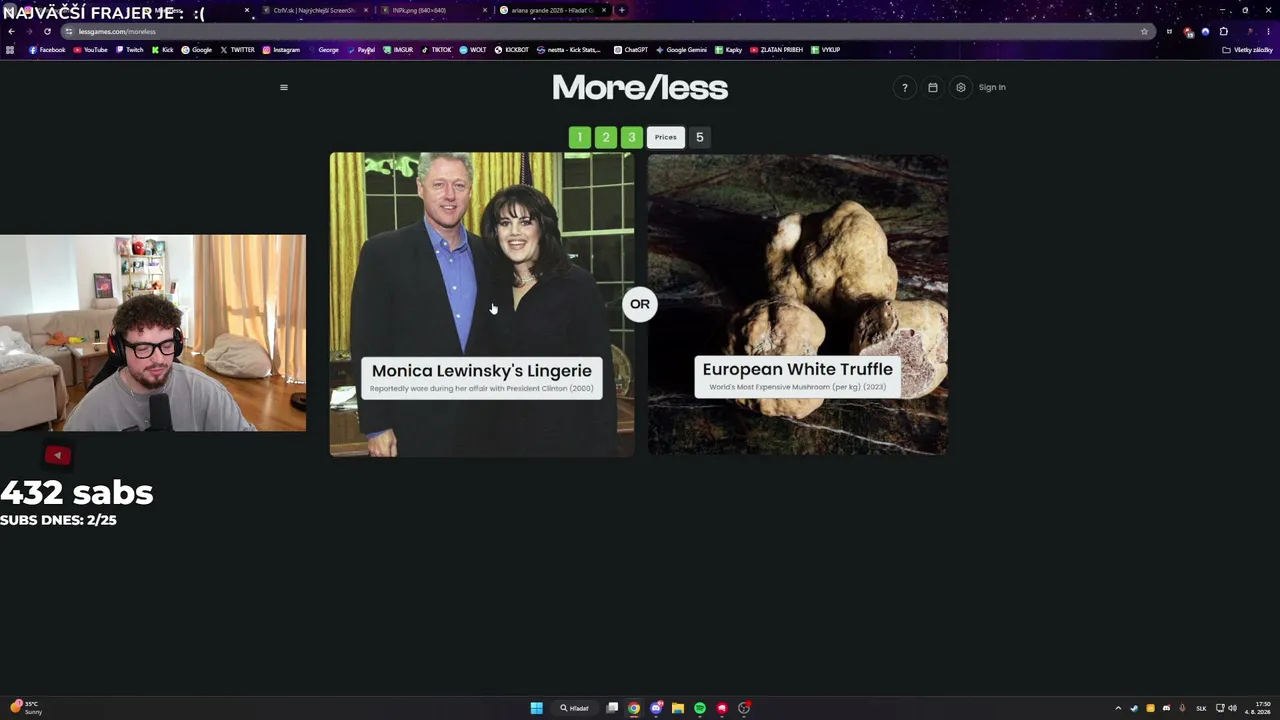The width and height of the screenshot is (1280, 720).
Task: Select the Prices round tab
Action: click(x=666, y=137)
